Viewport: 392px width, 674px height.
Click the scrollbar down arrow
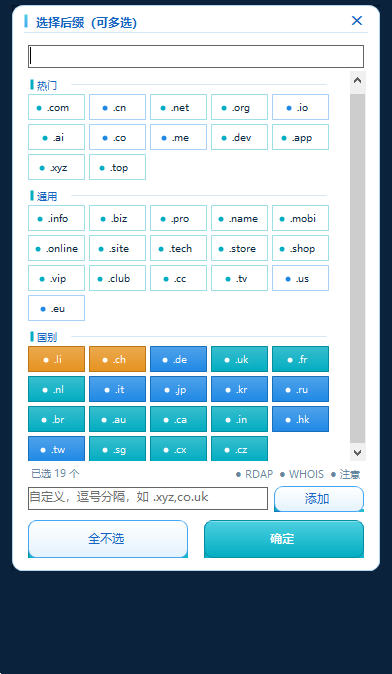click(x=358, y=452)
